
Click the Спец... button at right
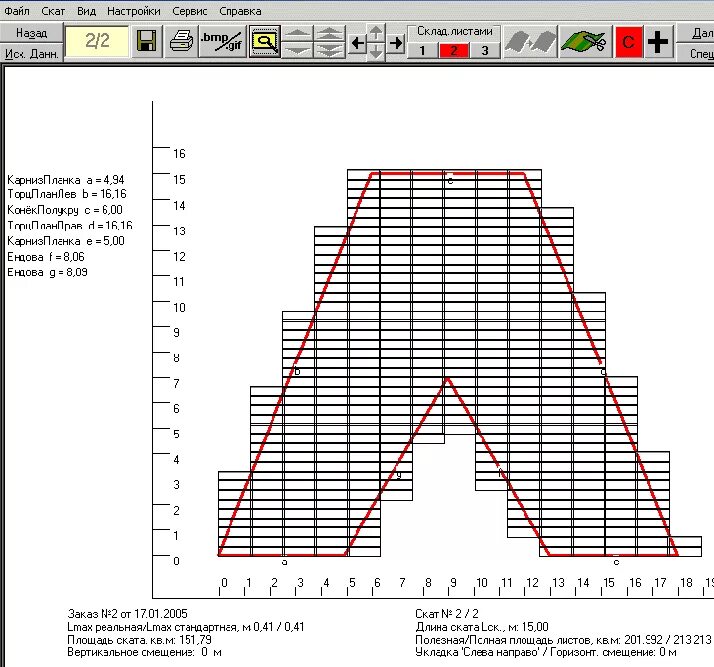pyautogui.click(x=697, y=53)
